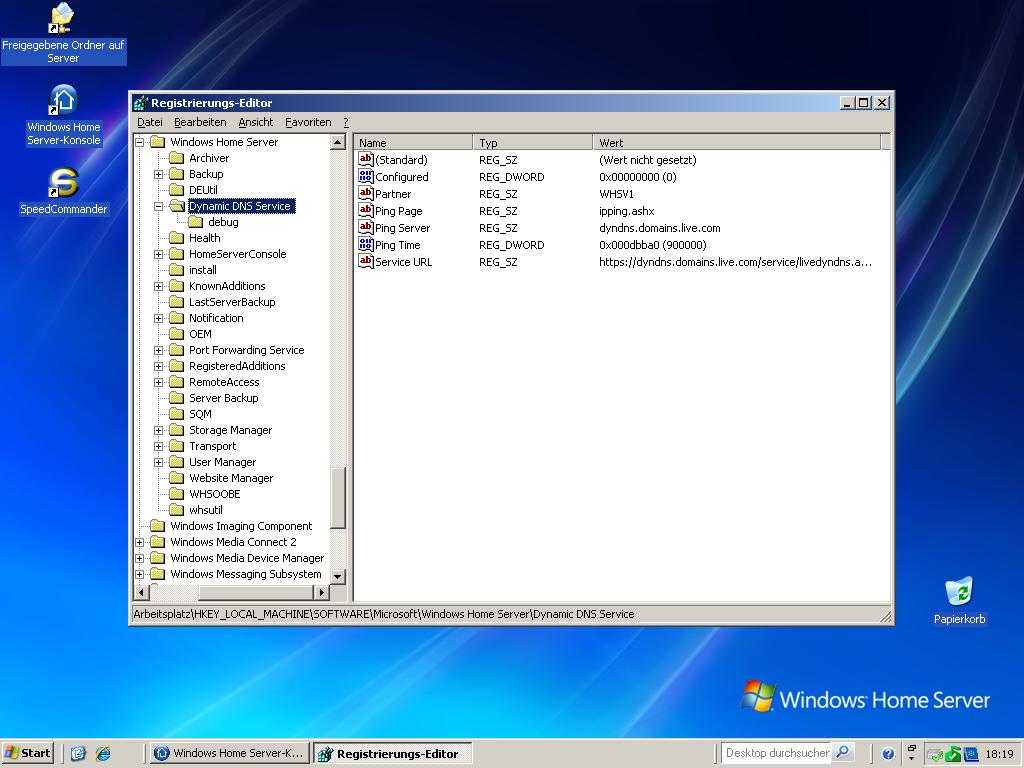
Task: Expand the Port Forwarding Service key
Action: (158, 350)
